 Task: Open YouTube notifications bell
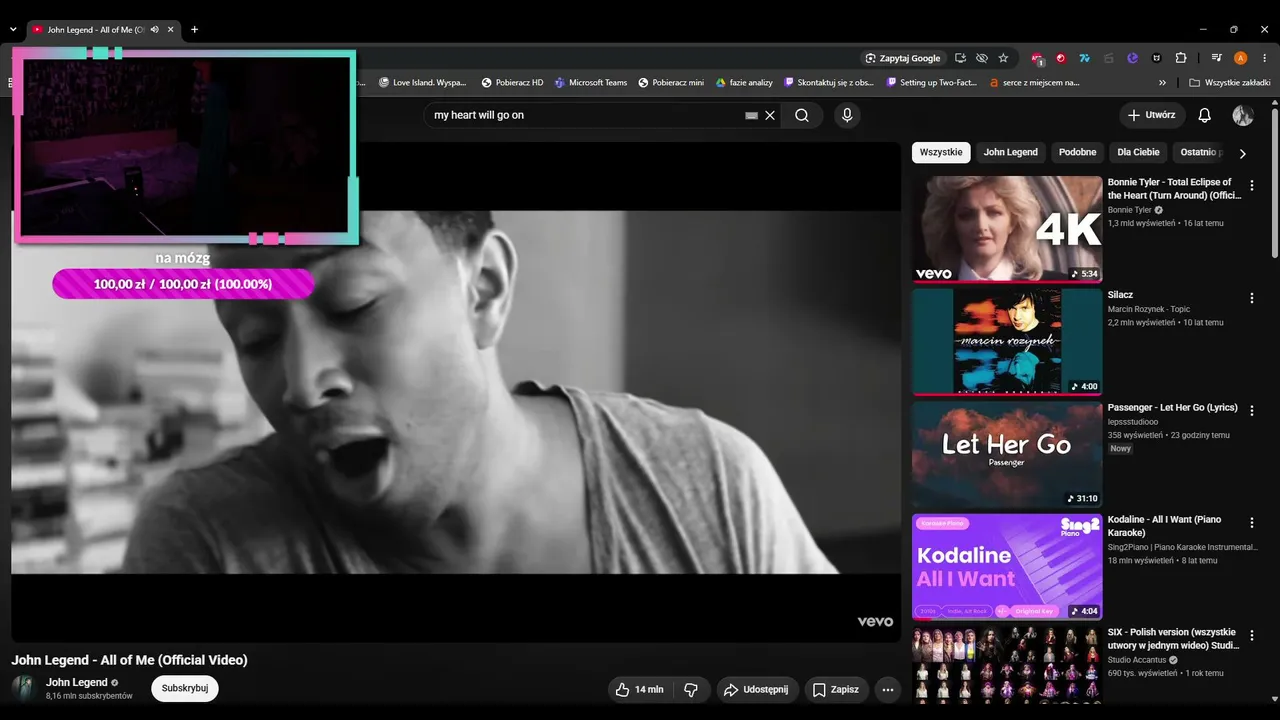click(1204, 115)
